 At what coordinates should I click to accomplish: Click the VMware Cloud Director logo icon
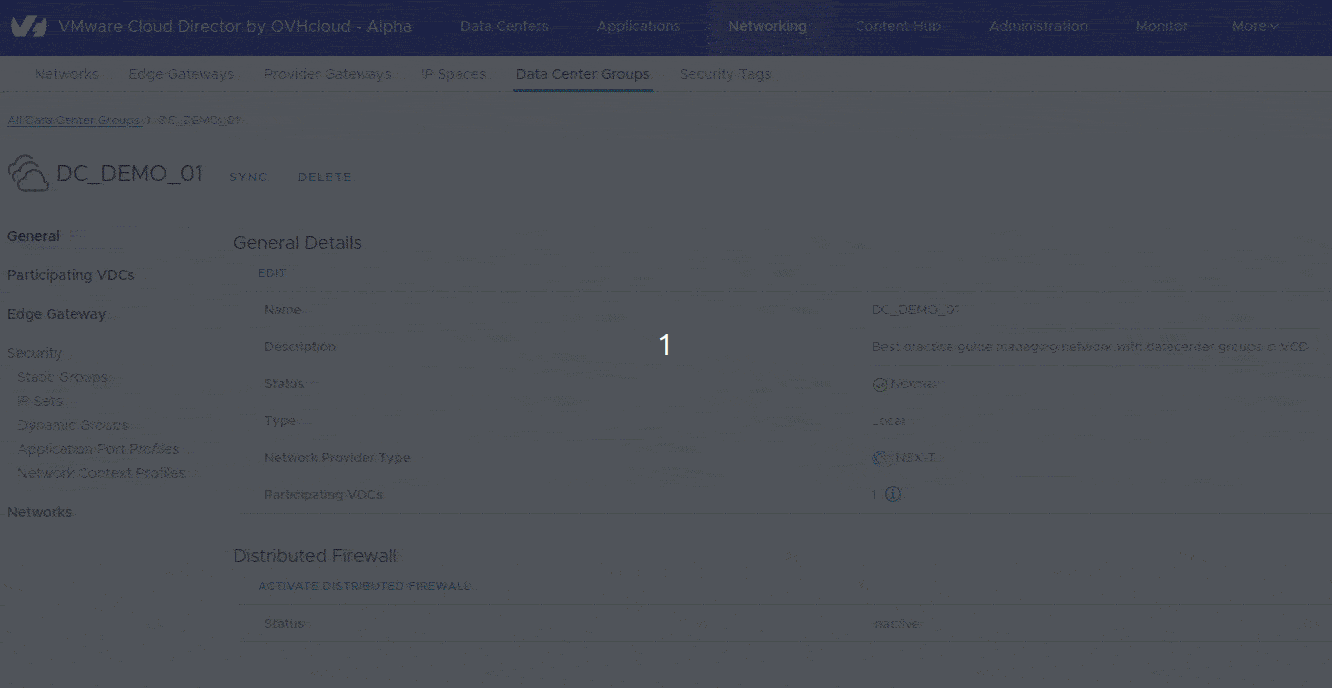[x=28, y=27]
